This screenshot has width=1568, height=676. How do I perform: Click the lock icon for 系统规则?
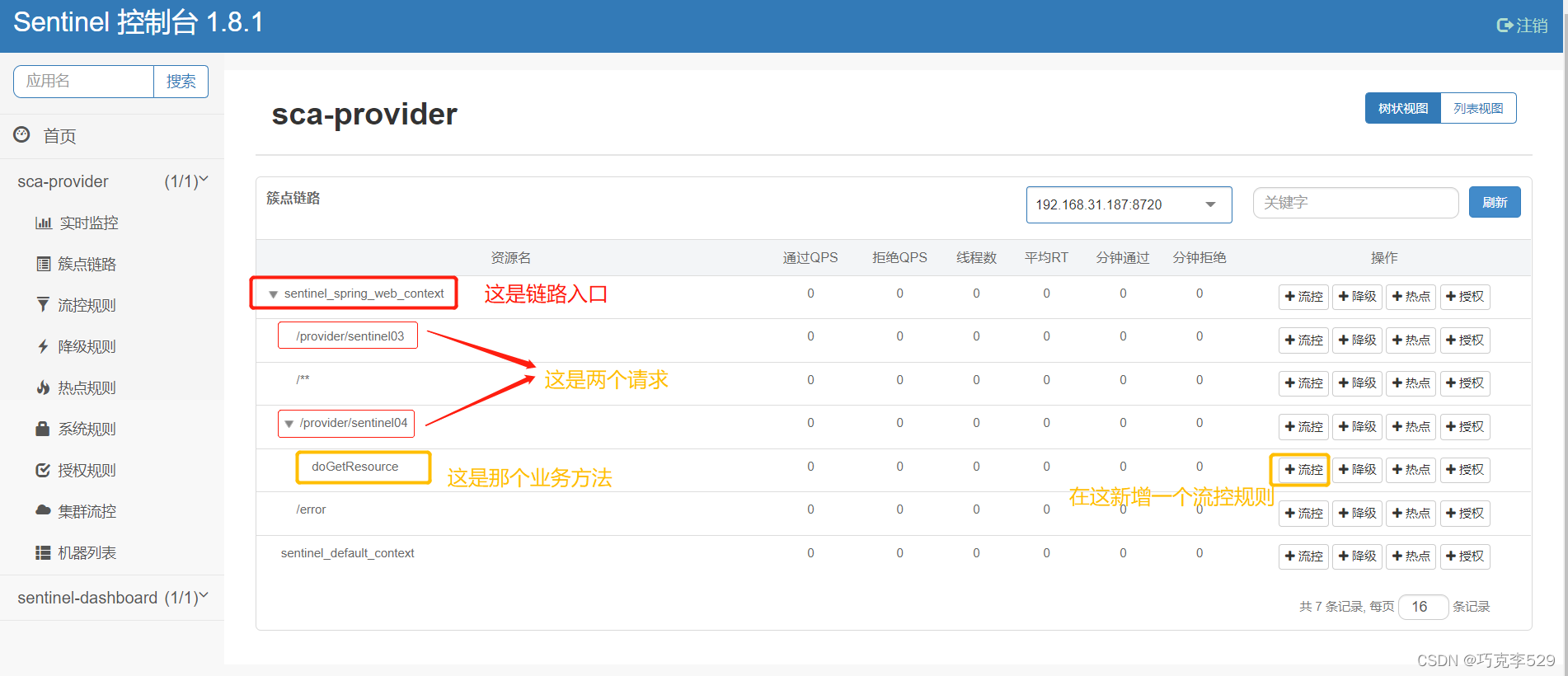(43, 429)
